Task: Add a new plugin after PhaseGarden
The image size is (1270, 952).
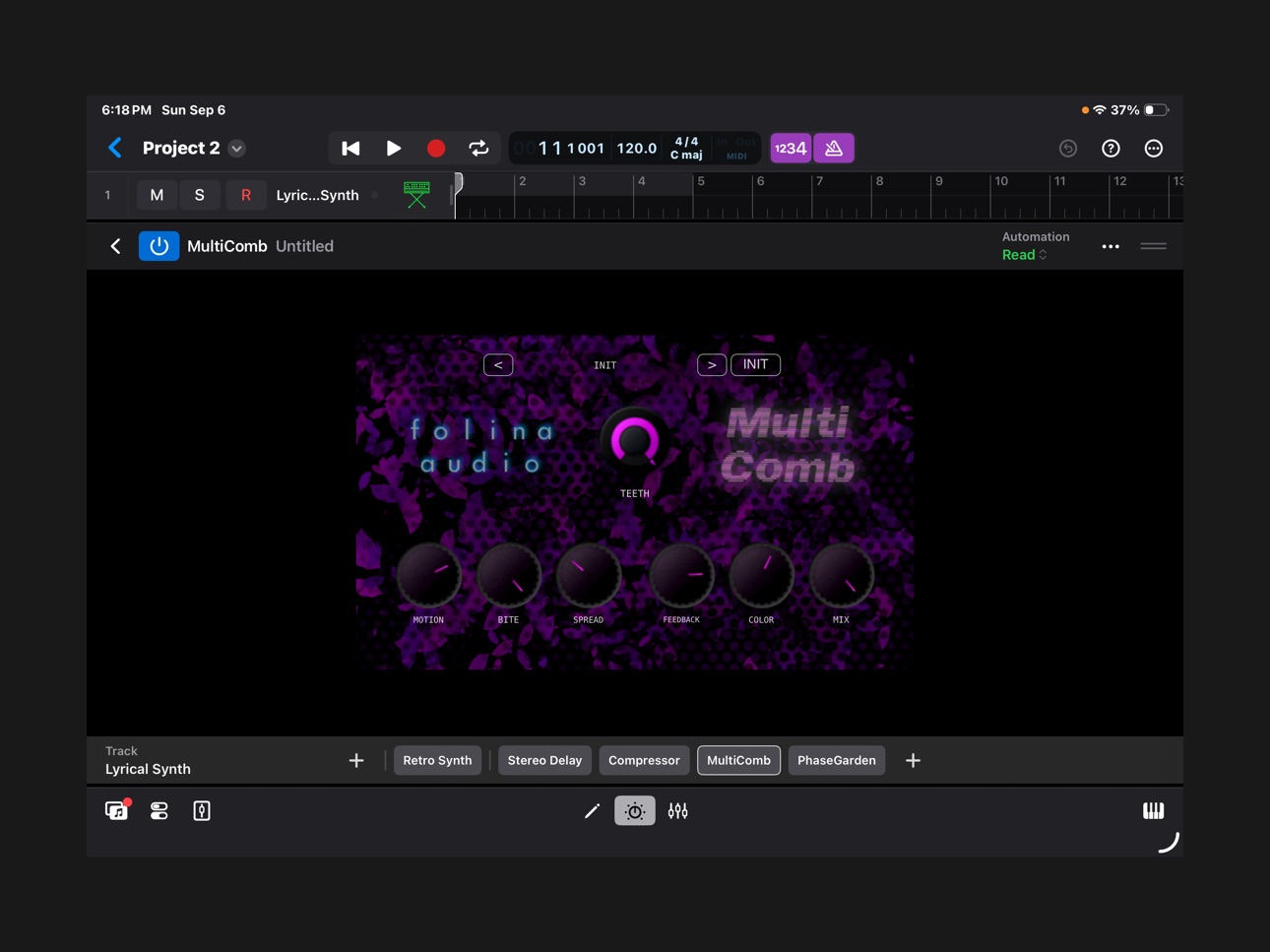Action: tap(913, 761)
